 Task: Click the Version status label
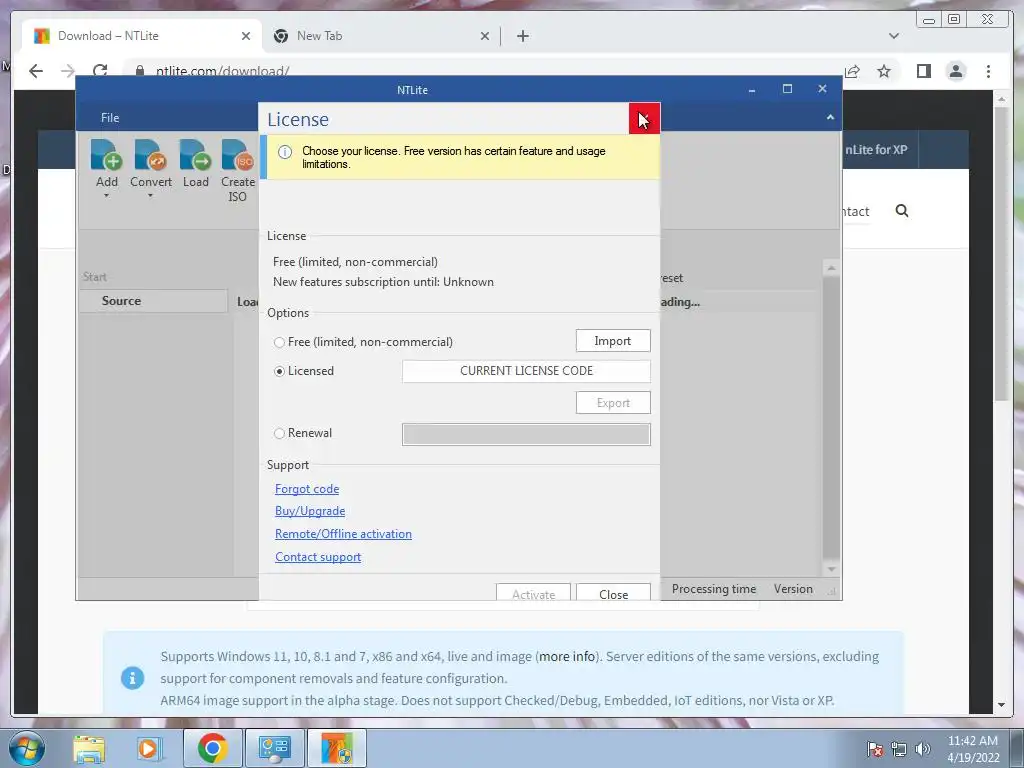(x=793, y=589)
